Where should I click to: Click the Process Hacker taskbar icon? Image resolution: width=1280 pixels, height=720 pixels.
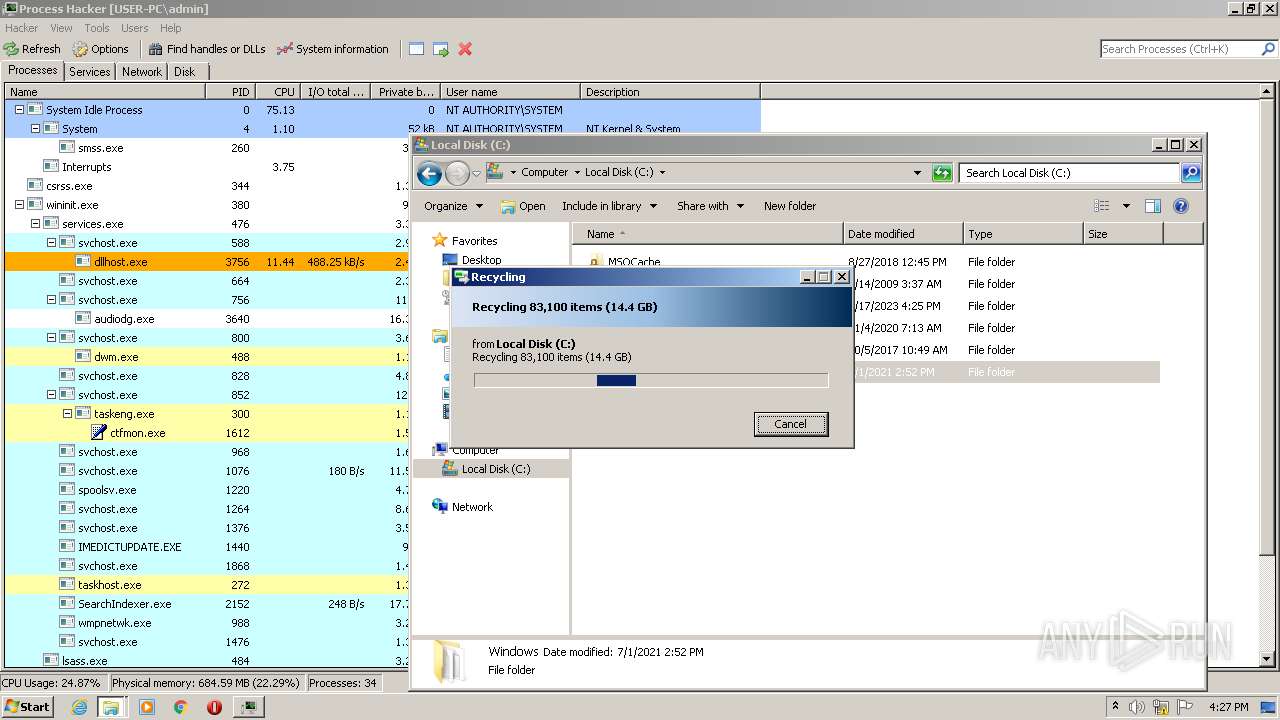coord(248,707)
